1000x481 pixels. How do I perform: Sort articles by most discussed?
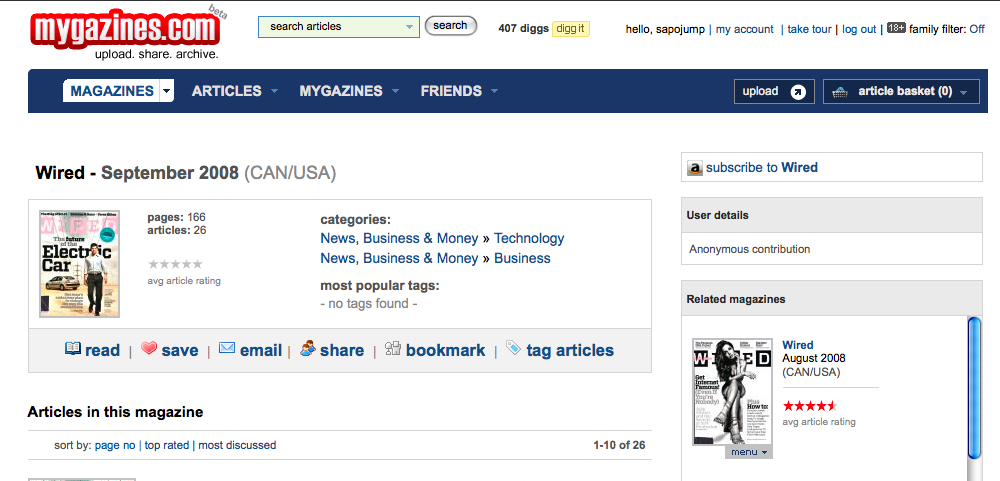tap(237, 445)
